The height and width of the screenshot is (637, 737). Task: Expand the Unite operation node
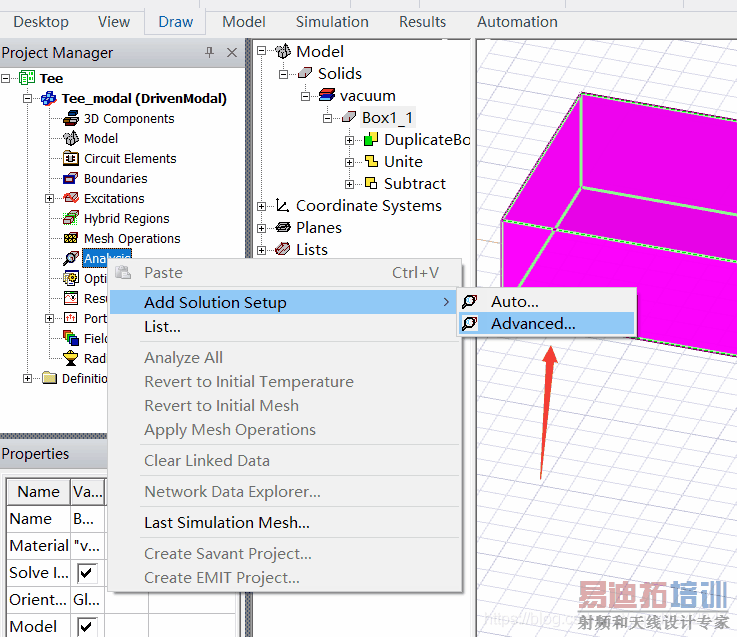point(349,162)
